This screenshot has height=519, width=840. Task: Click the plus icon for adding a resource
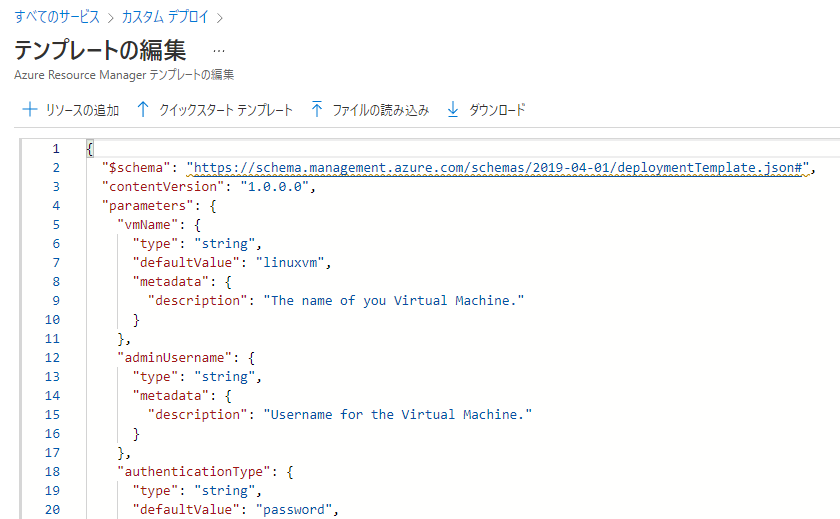(x=29, y=109)
